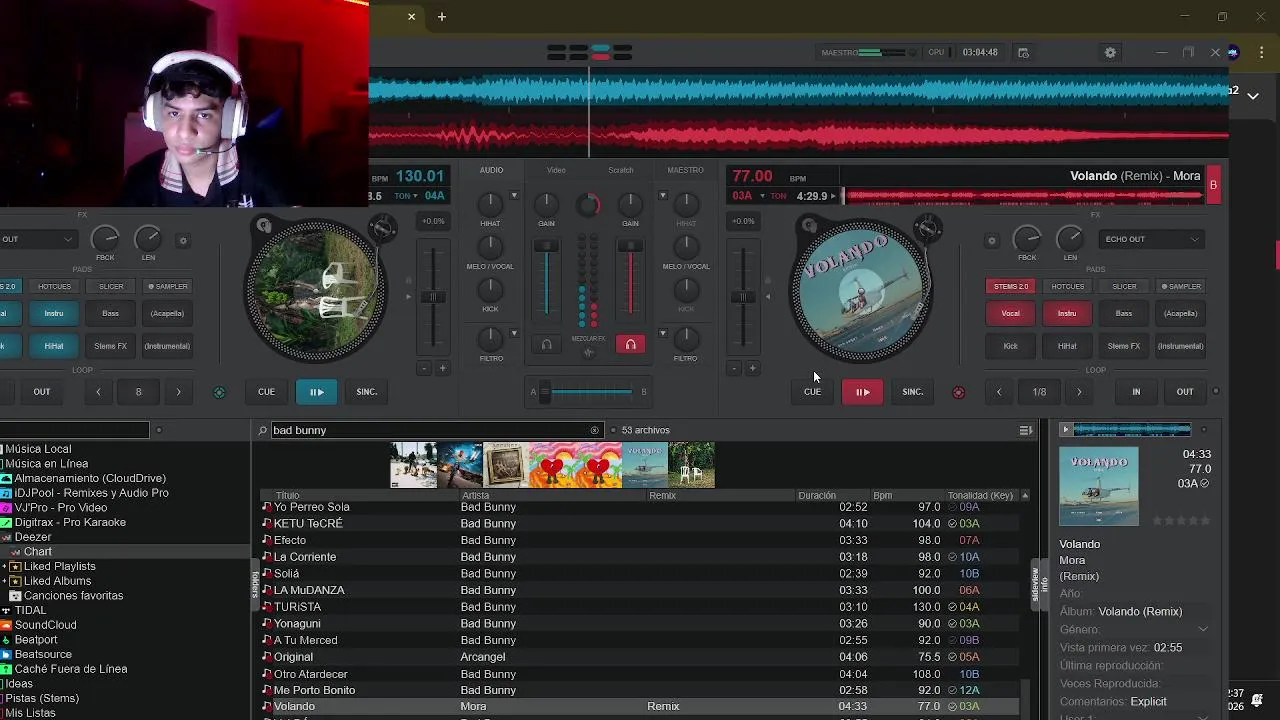Toggle the Kick stem pad on right deck
Screen dimensions: 1280x720
(x=1010, y=346)
